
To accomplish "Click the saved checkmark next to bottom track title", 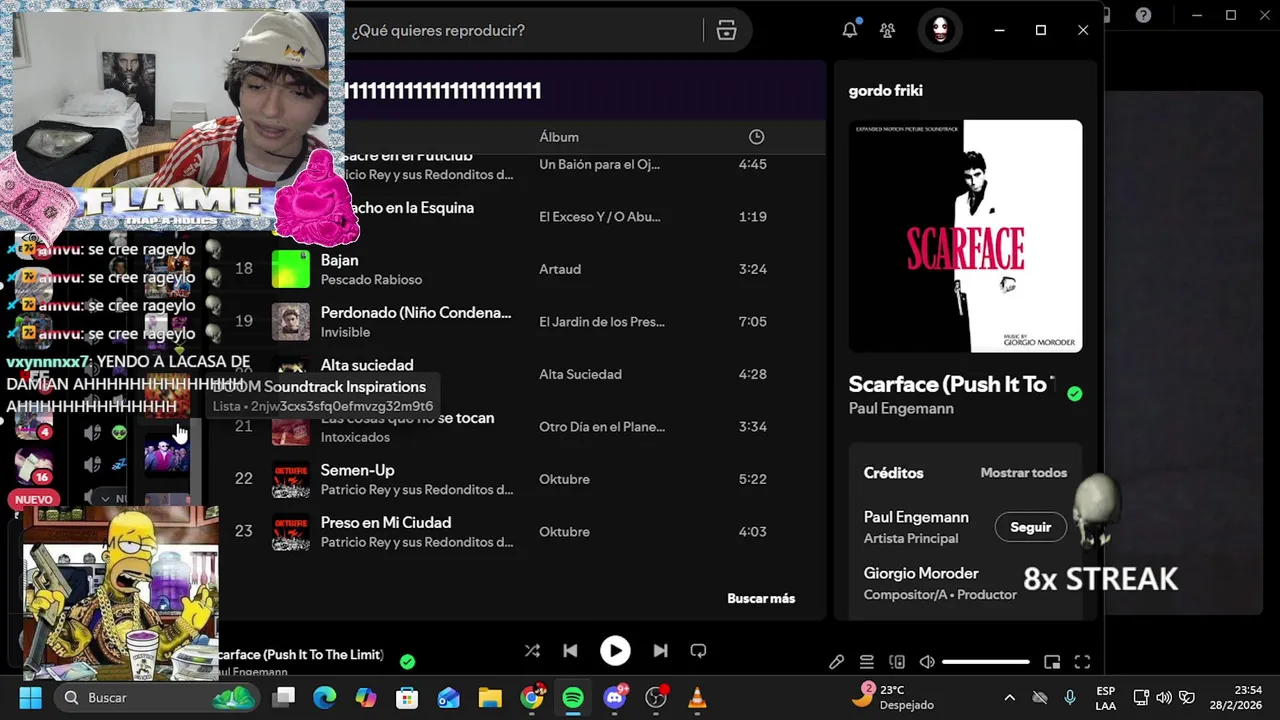I will 407,661.
